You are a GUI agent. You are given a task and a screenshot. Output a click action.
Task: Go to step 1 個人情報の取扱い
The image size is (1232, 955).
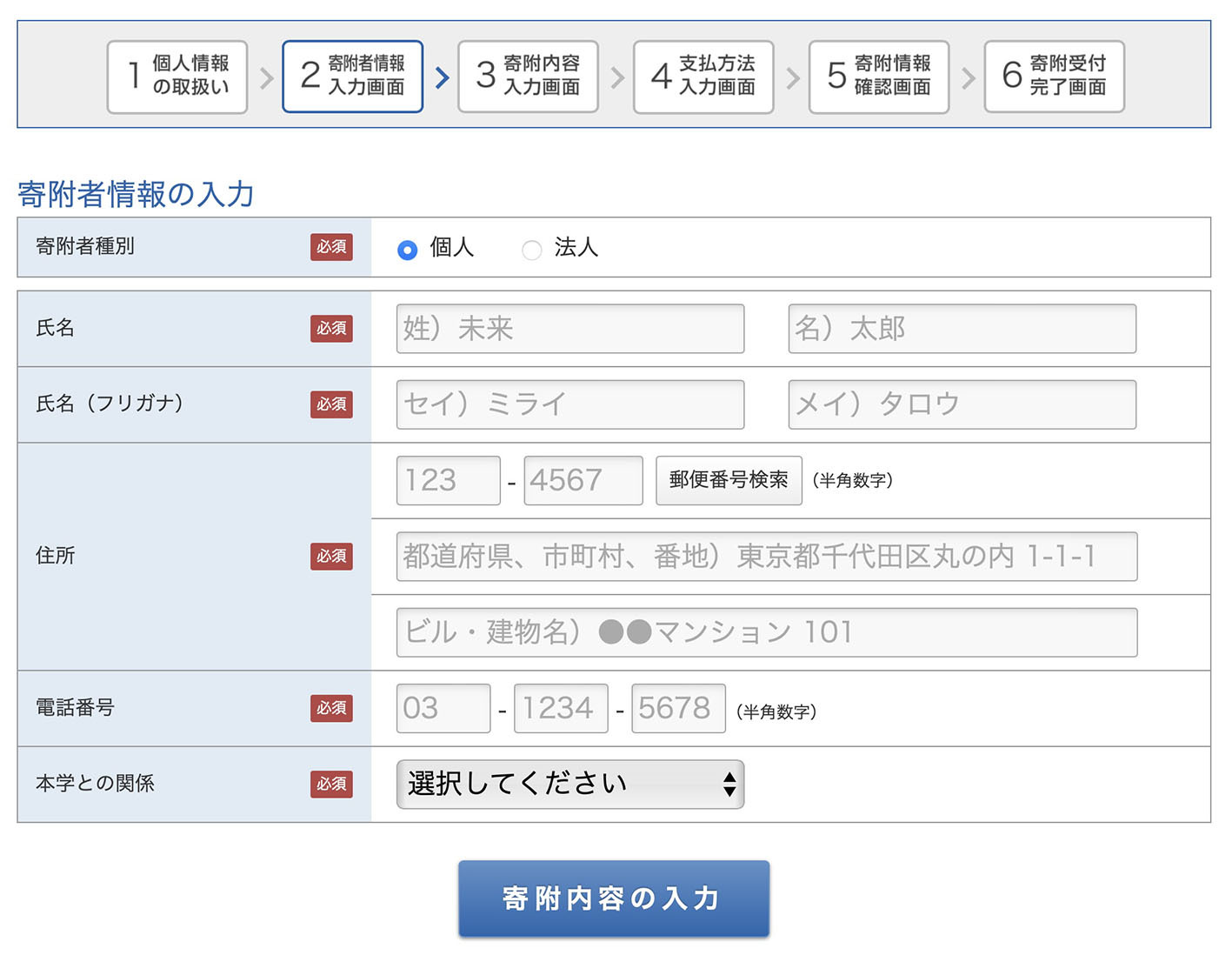coord(177,77)
